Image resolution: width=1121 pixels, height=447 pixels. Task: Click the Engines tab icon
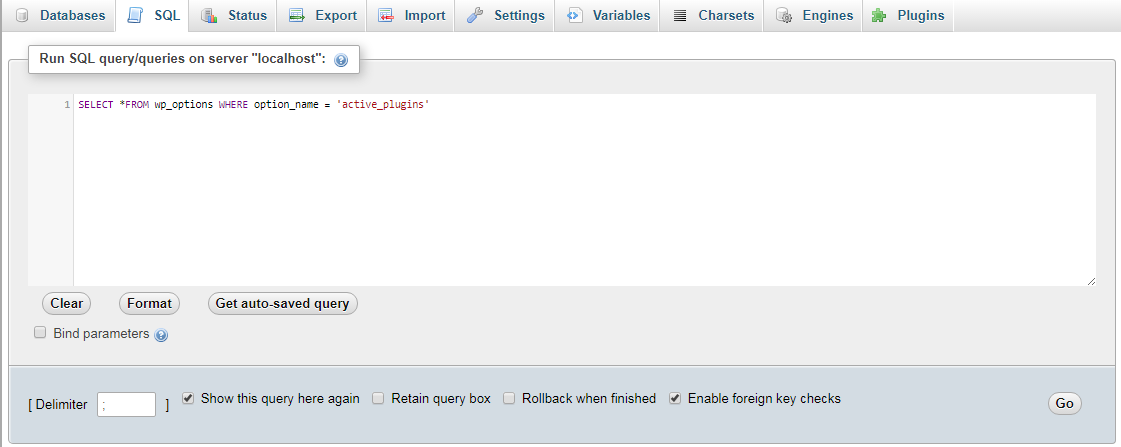(x=784, y=16)
